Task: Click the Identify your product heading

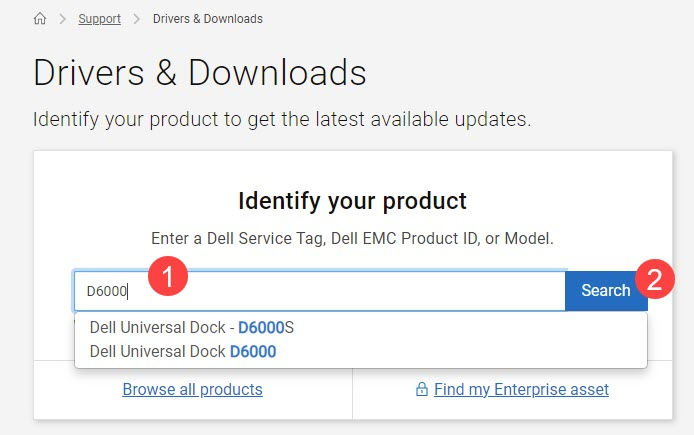Action: (x=352, y=200)
